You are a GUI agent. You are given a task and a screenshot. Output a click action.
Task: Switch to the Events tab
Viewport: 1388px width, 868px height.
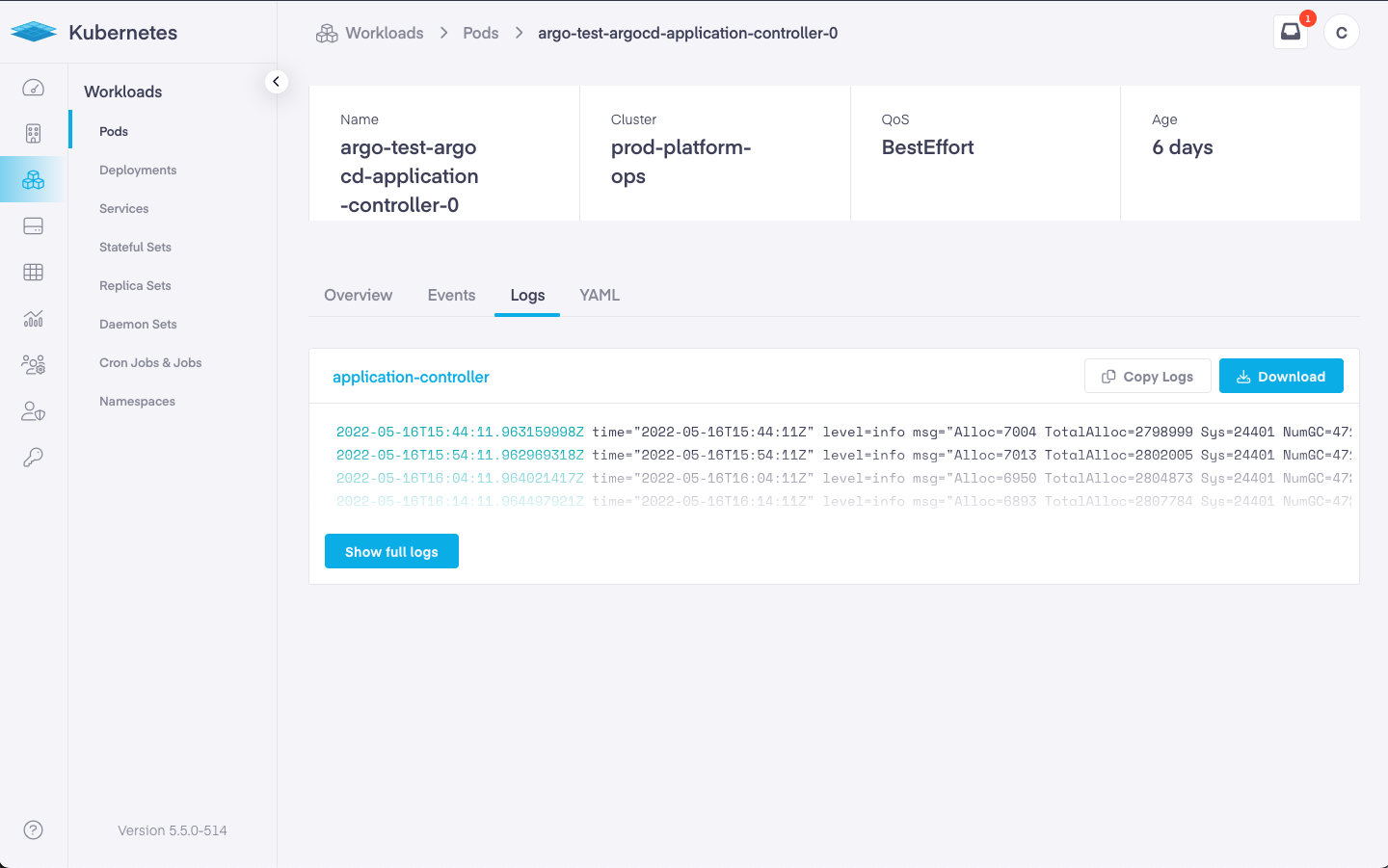pos(451,295)
